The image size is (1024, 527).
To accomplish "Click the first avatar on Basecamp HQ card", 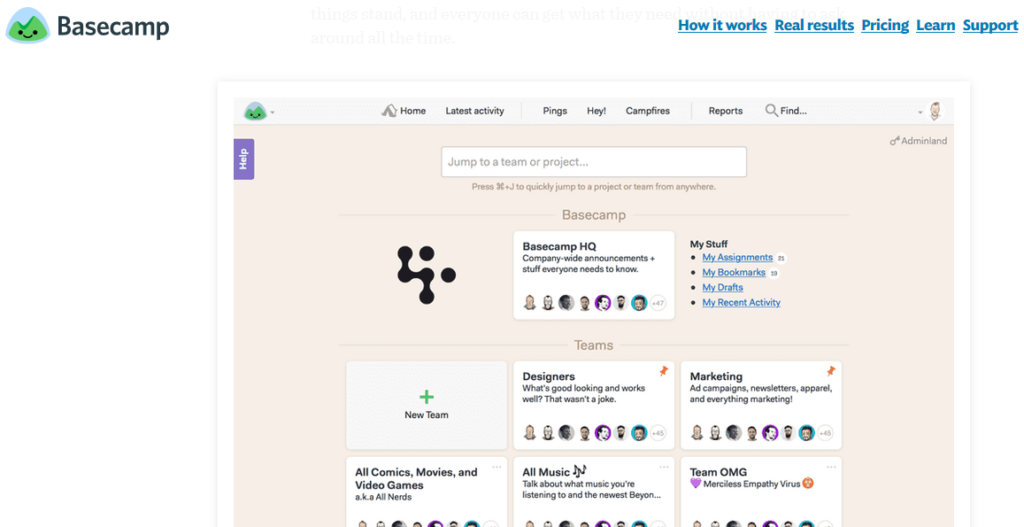I will click(x=530, y=303).
